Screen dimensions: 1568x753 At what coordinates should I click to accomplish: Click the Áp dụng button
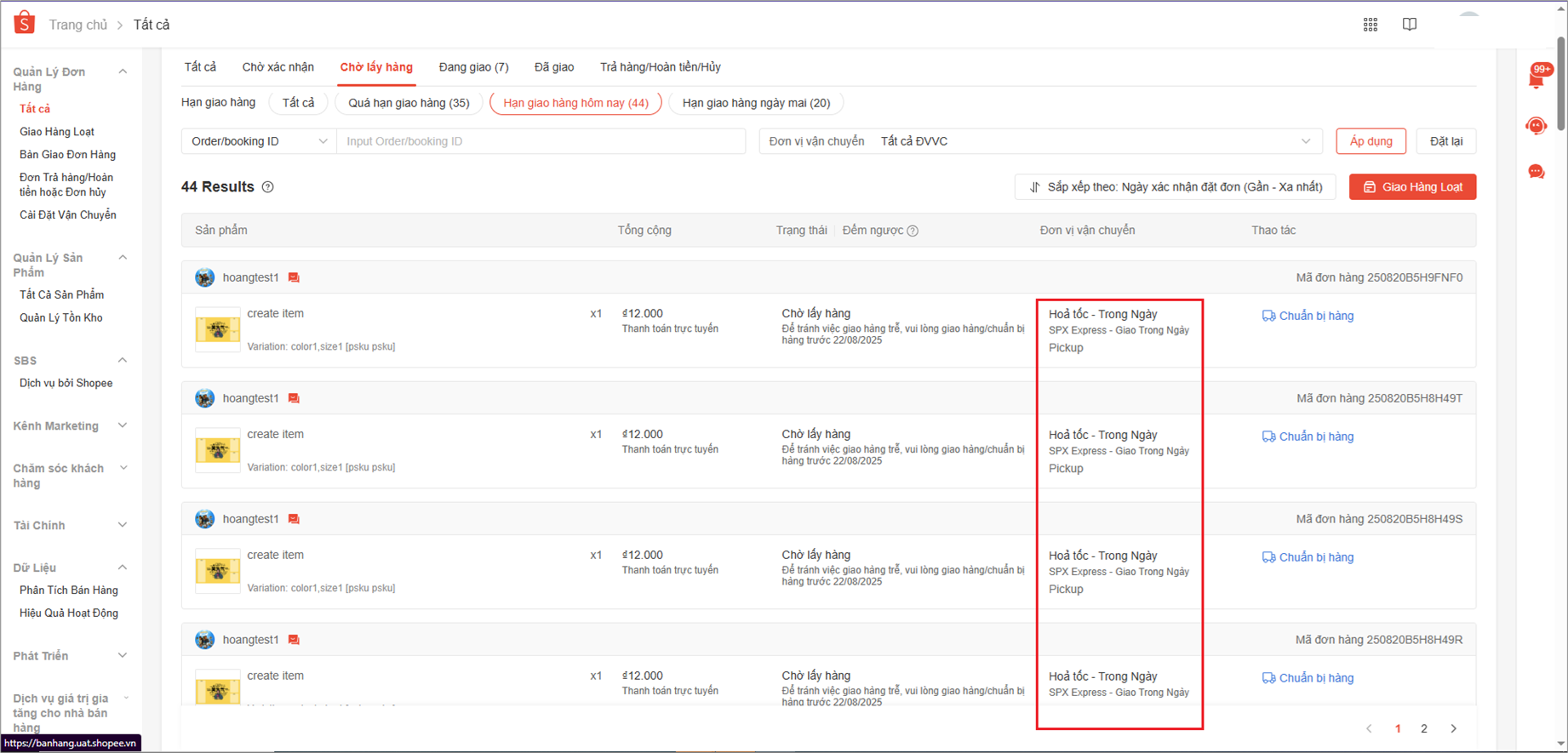(1371, 141)
